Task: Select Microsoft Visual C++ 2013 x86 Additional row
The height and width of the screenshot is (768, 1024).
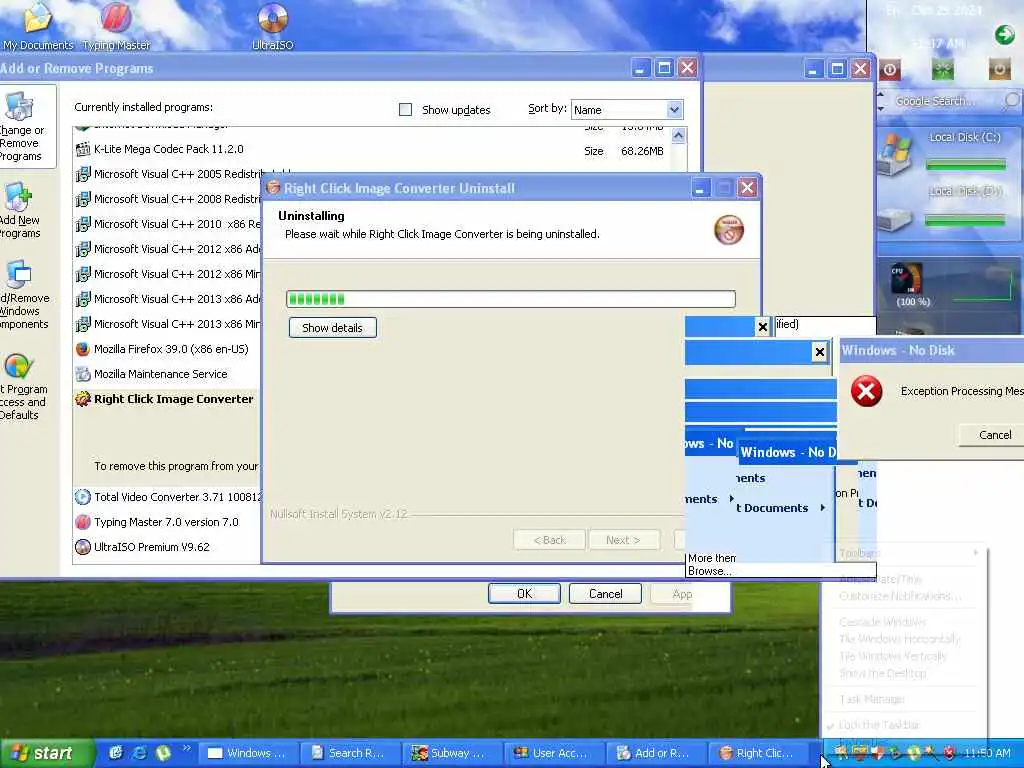Action: click(x=168, y=299)
